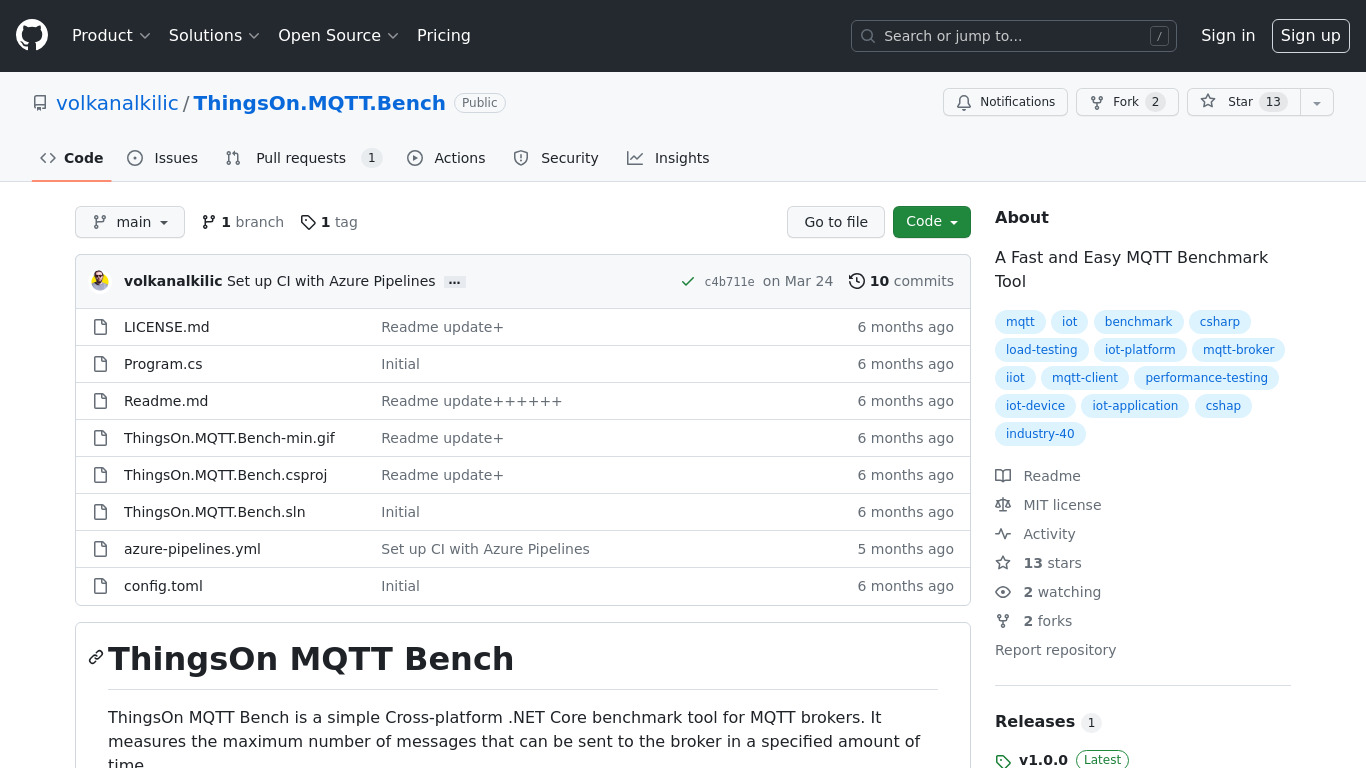Select the mqtt-broker topic tag
Image resolution: width=1366 pixels, height=768 pixels.
1238,350
